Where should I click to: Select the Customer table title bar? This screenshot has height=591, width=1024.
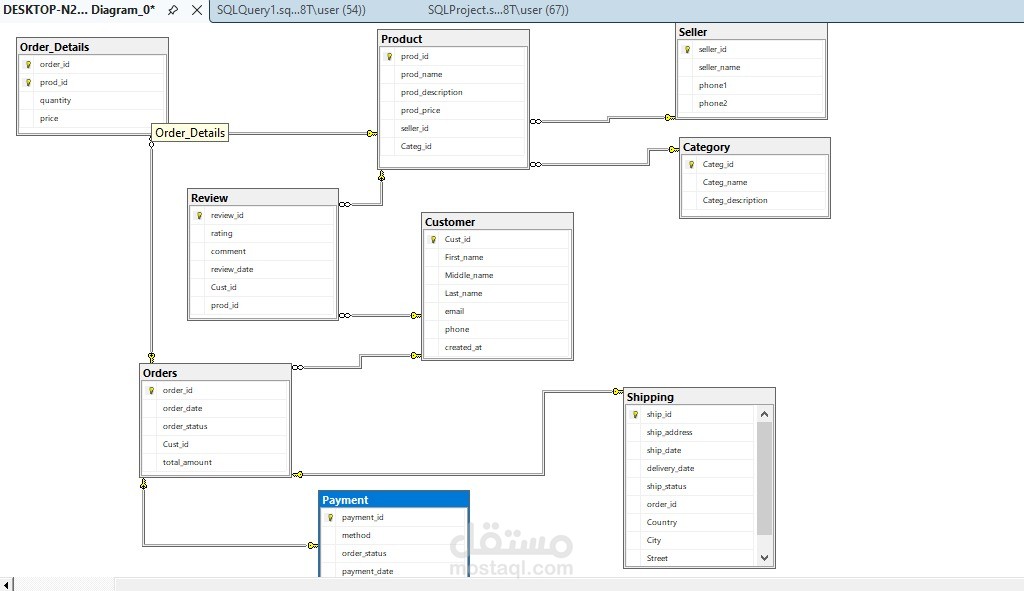pyautogui.click(x=497, y=222)
